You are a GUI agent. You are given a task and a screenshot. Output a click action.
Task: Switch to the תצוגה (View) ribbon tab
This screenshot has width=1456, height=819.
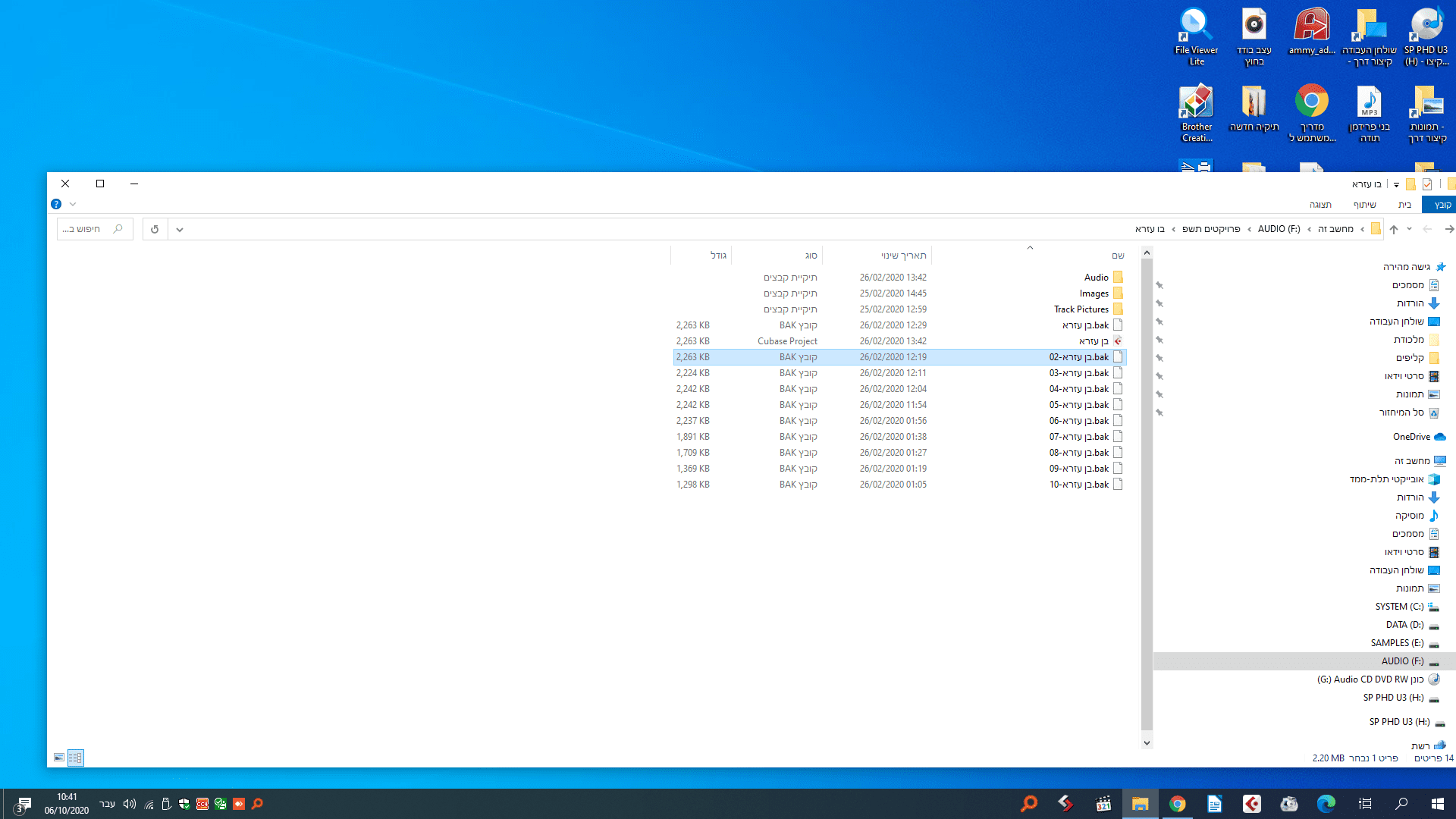pyautogui.click(x=1320, y=205)
